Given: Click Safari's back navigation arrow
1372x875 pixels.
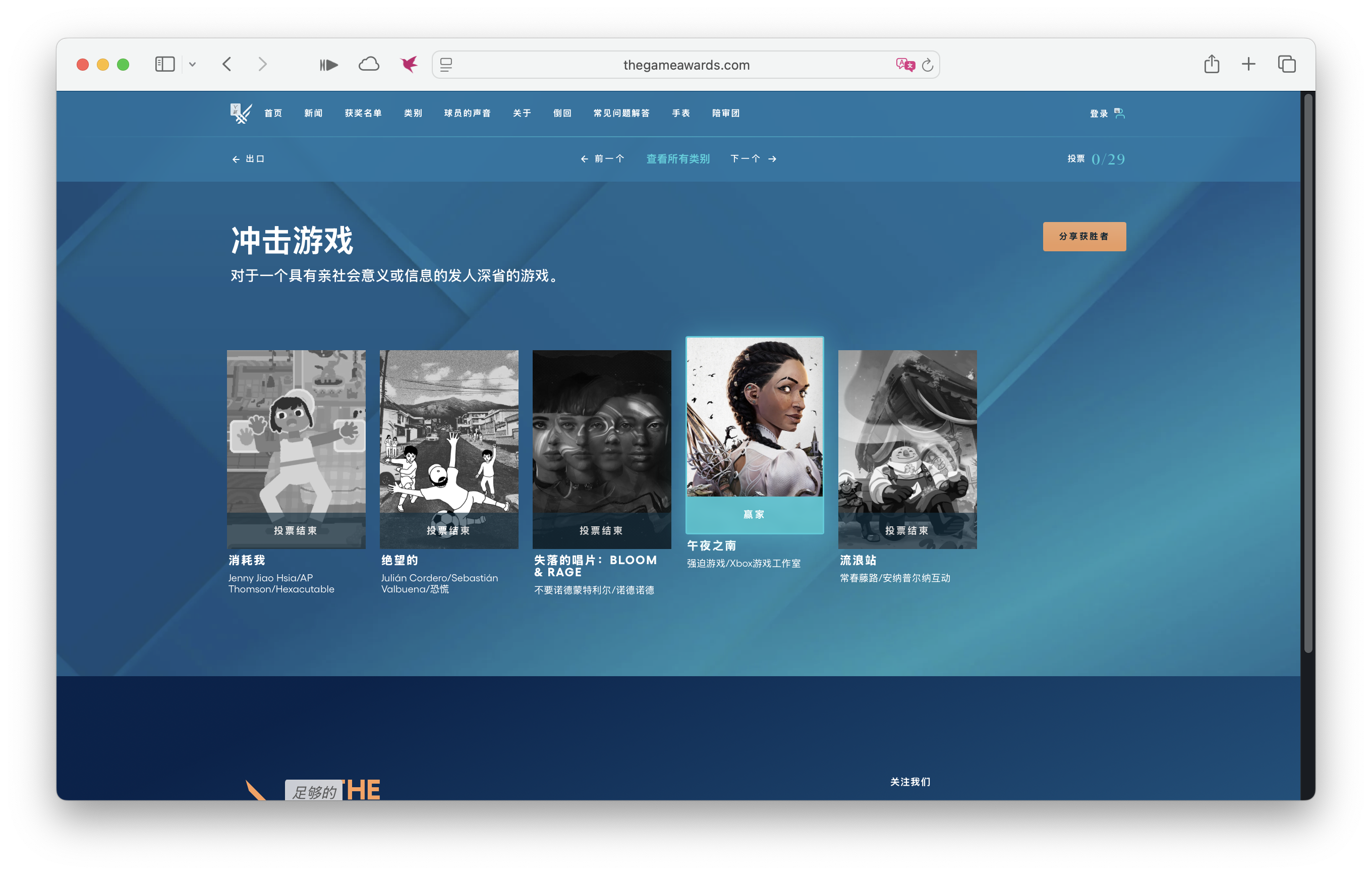Looking at the screenshot, I should point(227,64).
